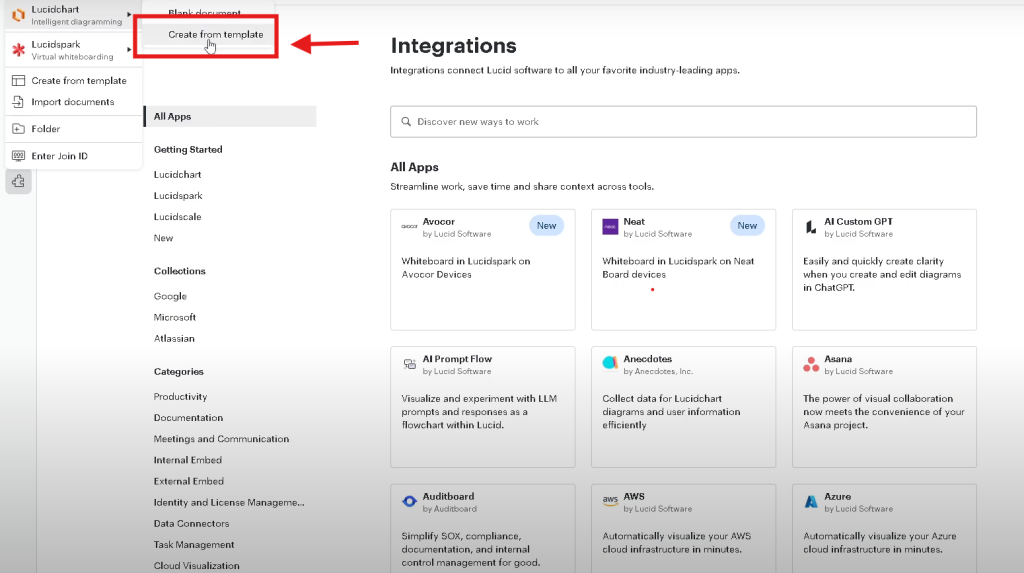Open the New sidebar link
The height and width of the screenshot is (573, 1024).
(x=163, y=238)
